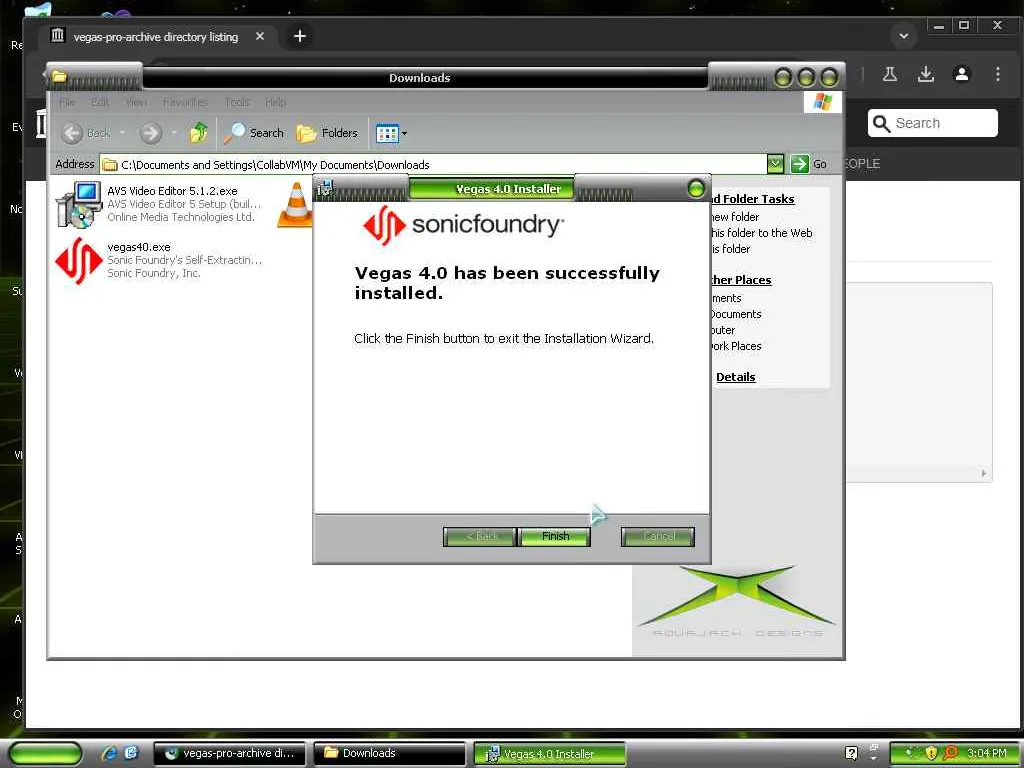Click the green Go arrow button

point(799,164)
